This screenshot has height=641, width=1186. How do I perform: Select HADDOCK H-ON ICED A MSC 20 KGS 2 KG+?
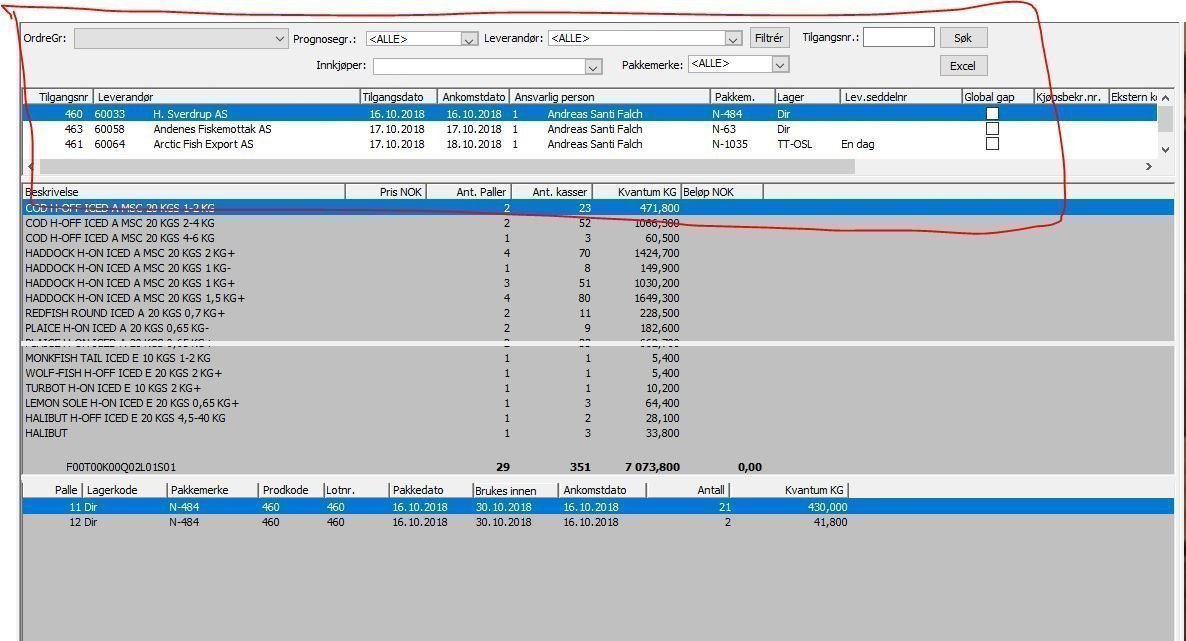coord(598,254)
